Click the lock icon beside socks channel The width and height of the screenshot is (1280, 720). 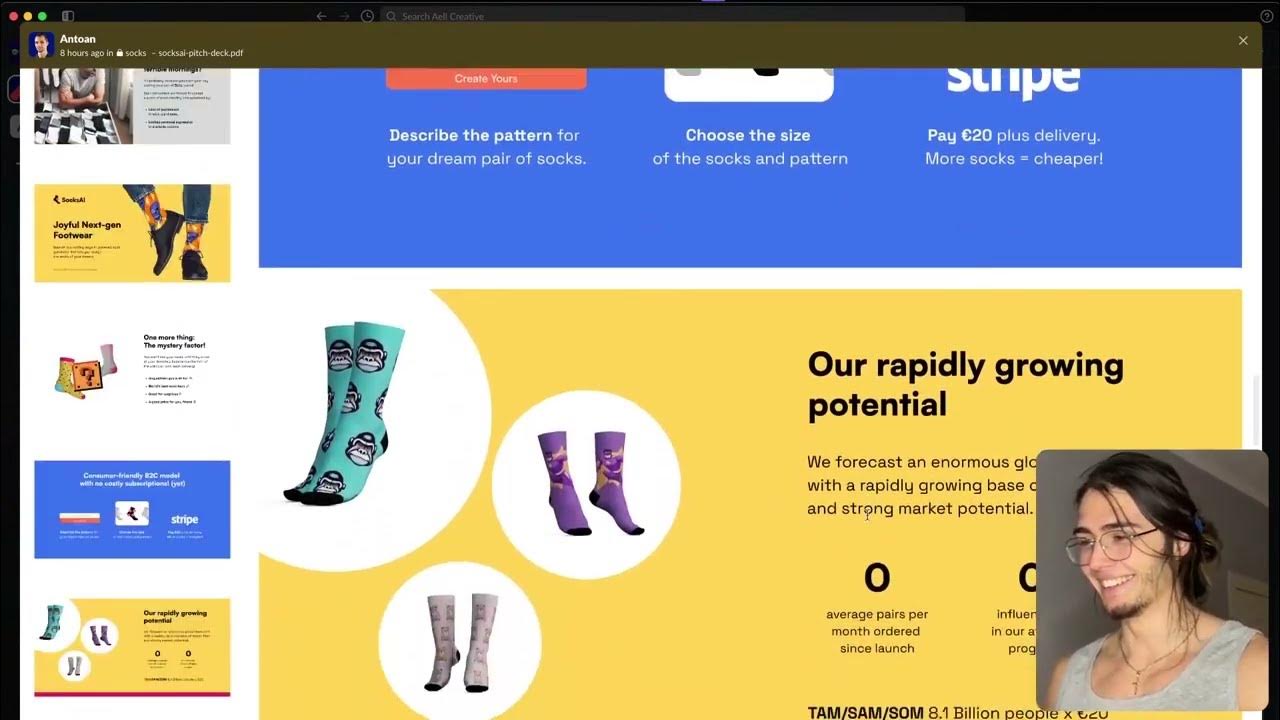[120, 53]
